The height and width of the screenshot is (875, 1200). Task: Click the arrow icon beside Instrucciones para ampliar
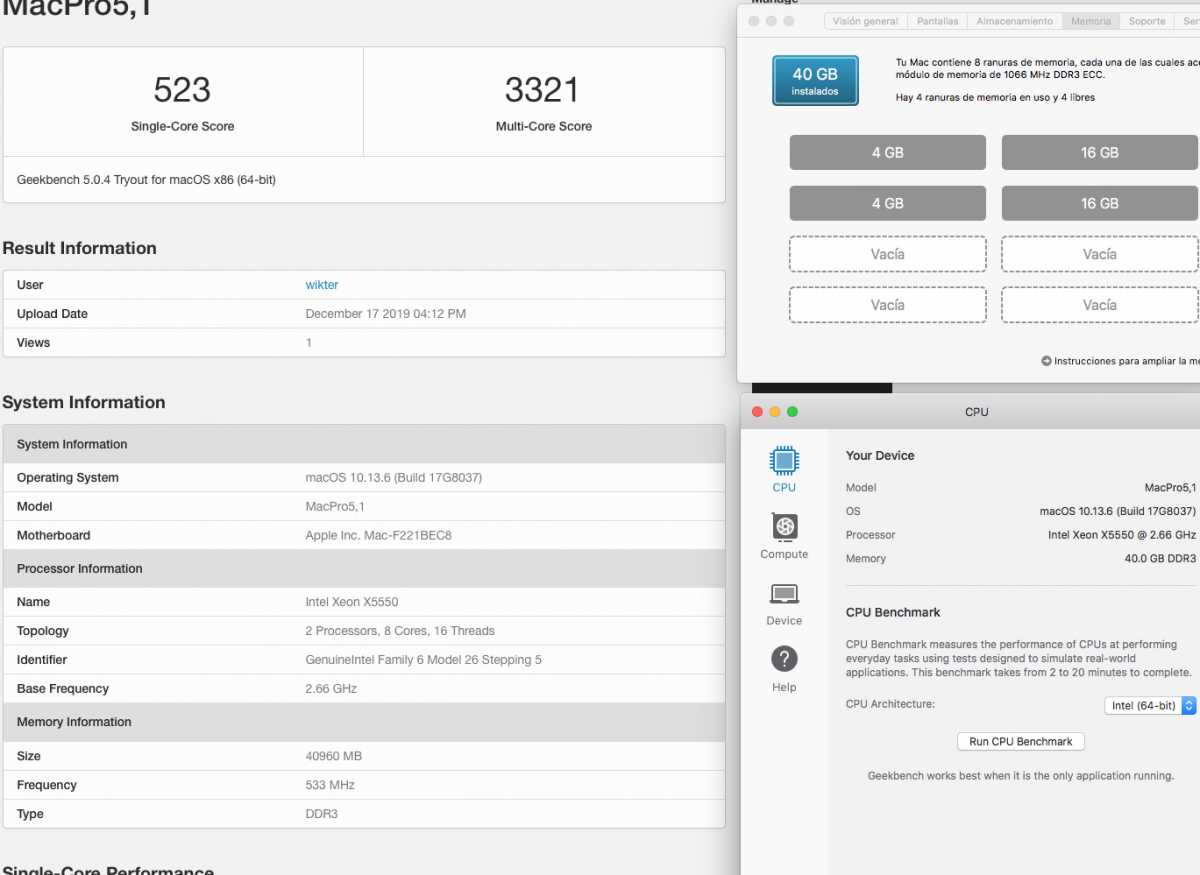(x=1046, y=361)
